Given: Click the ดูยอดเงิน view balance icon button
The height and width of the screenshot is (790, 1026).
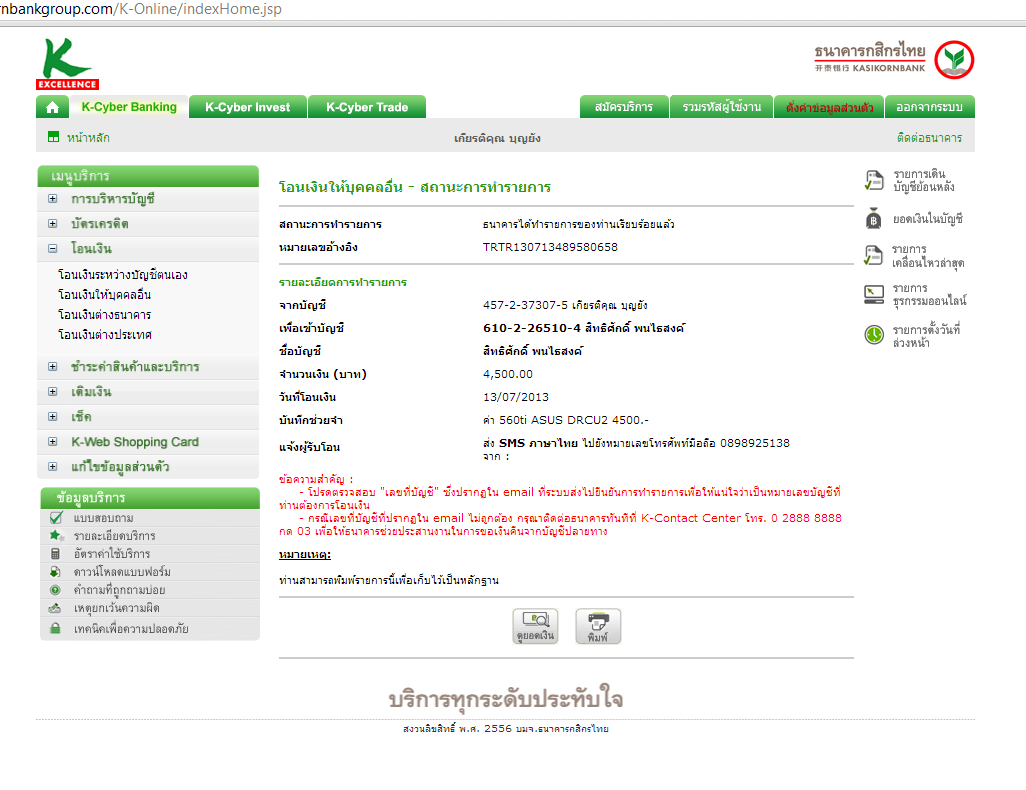Looking at the screenshot, I should (535, 626).
